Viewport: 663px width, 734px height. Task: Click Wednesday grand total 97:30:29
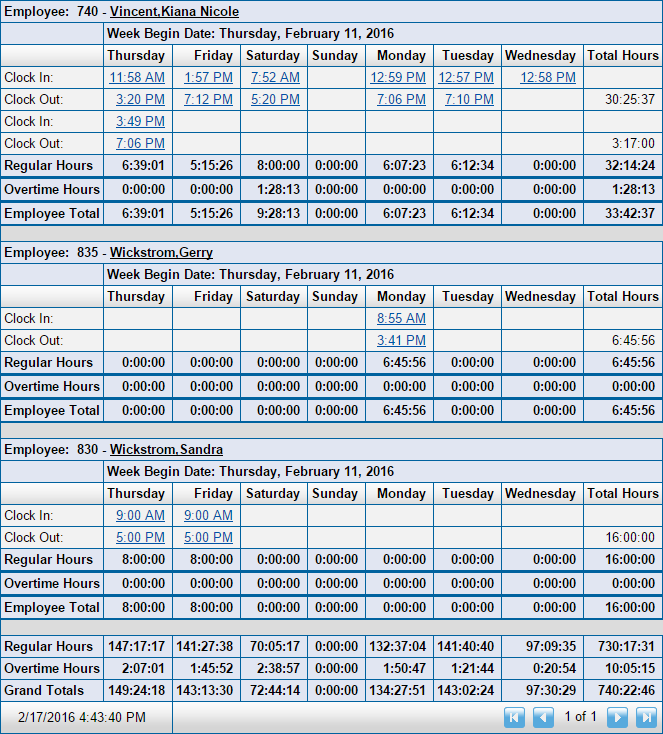pos(551,691)
